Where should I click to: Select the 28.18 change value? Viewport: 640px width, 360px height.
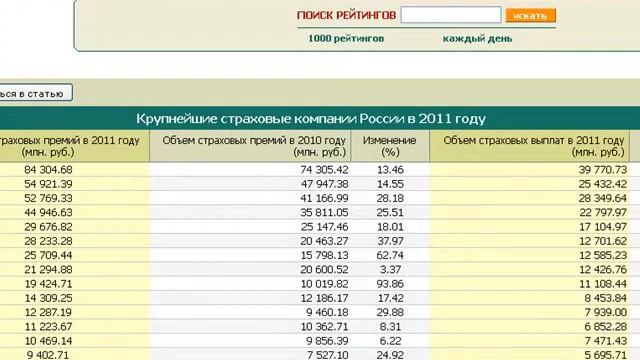coord(390,198)
